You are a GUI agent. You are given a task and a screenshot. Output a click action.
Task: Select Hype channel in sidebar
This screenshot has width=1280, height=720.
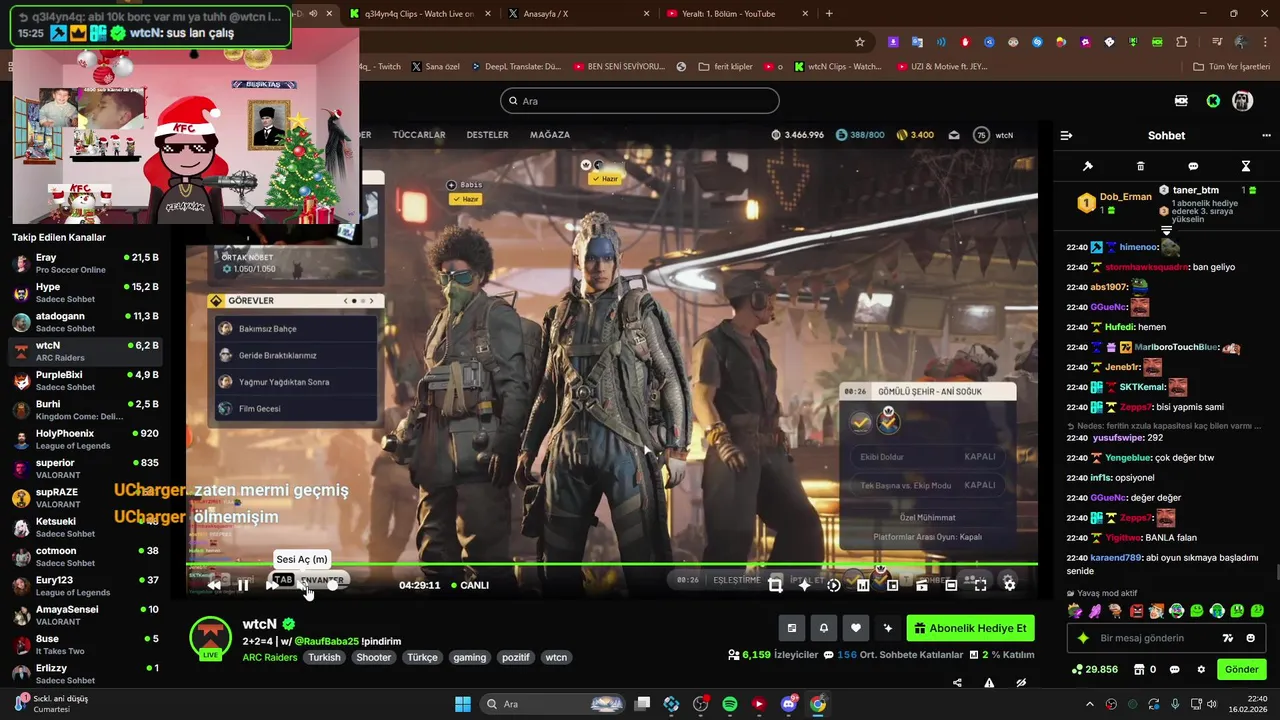click(85, 292)
